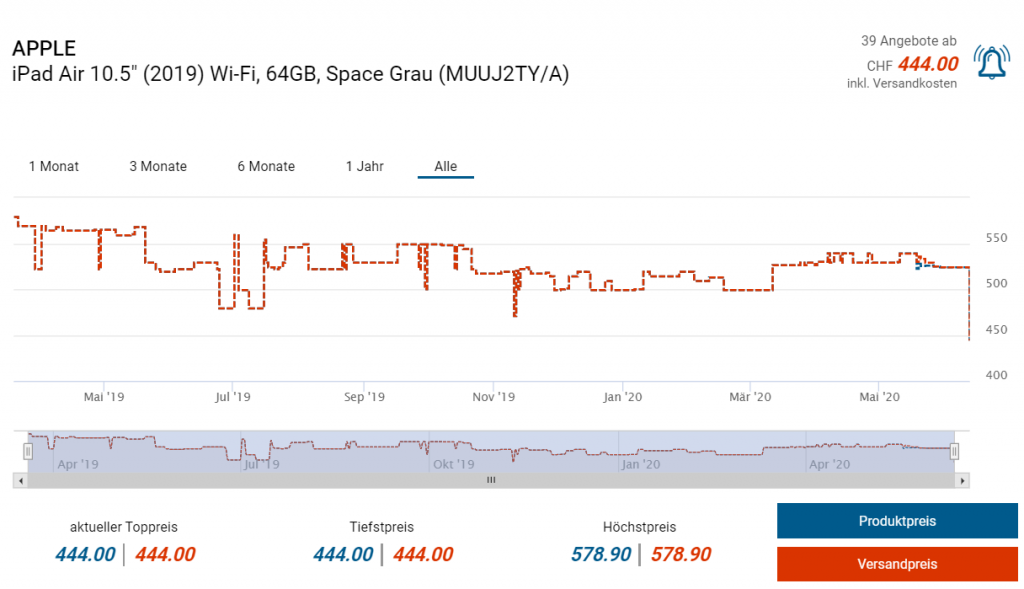Click the navigator scrollbar center grip
Viewport: 1024px width, 589px height.
pos(491,480)
